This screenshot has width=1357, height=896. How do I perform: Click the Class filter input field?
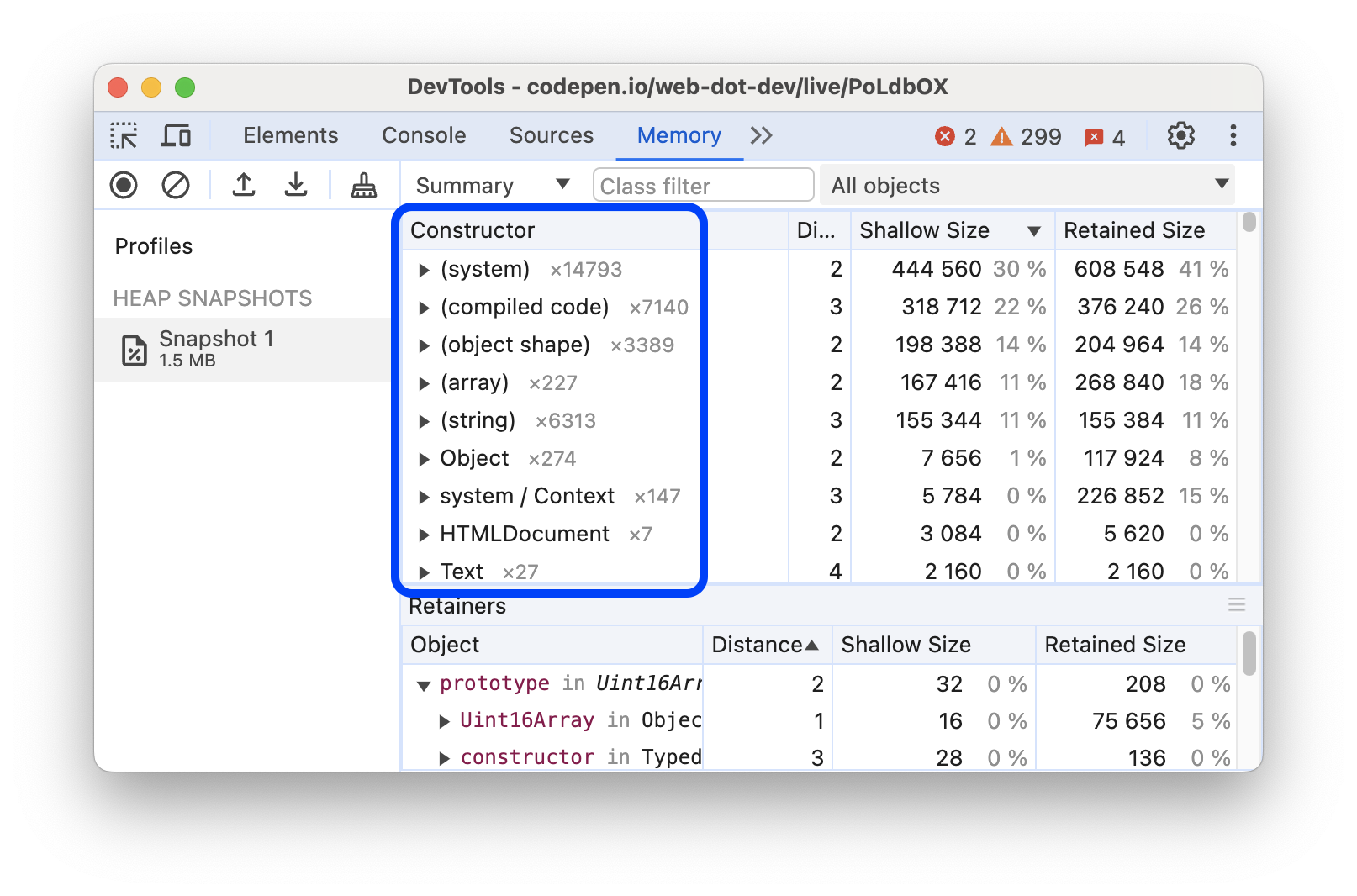click(x=703, y=185)
